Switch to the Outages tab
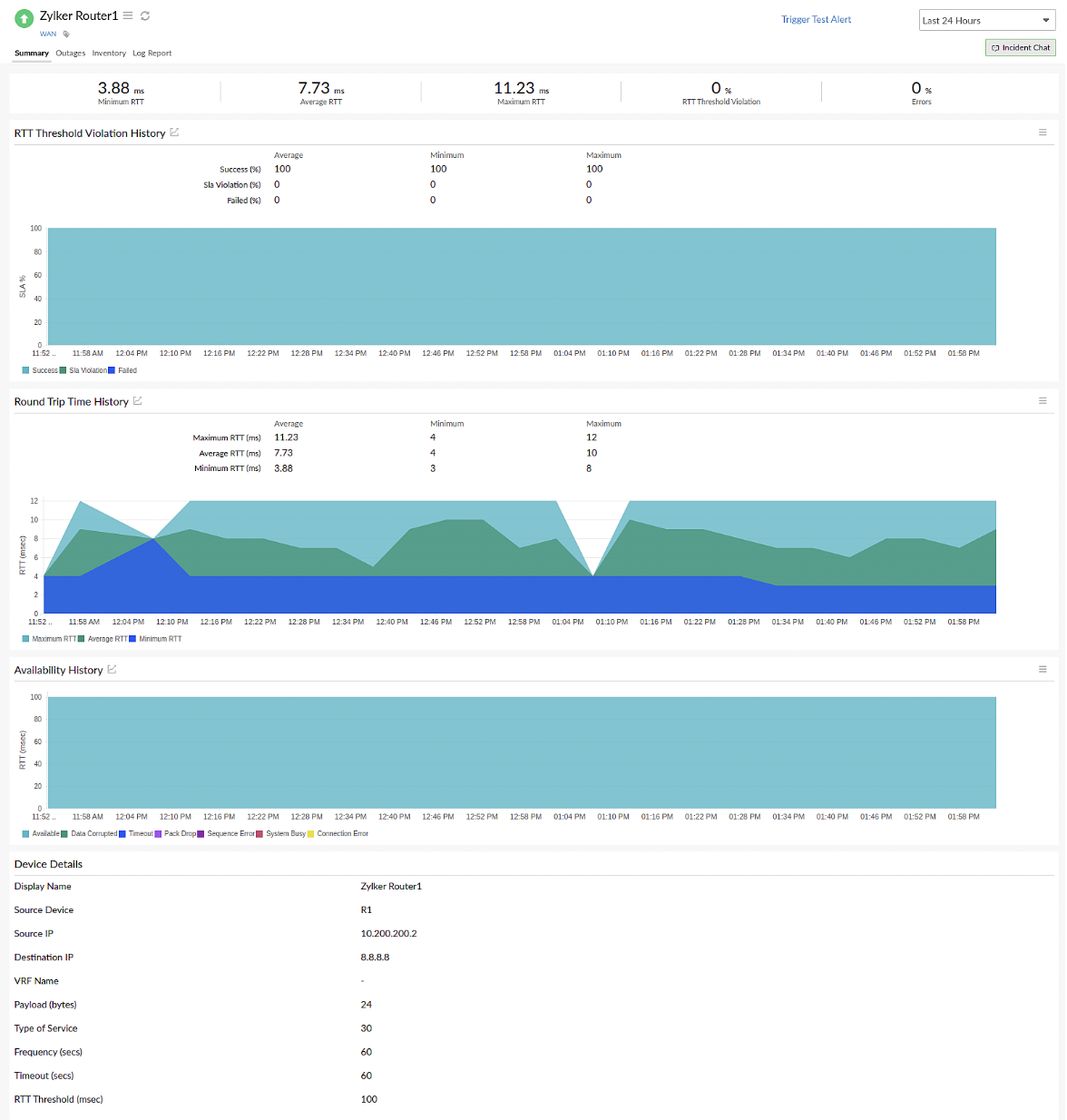The image size is (1067, 1120). click(x=70, y=53)
